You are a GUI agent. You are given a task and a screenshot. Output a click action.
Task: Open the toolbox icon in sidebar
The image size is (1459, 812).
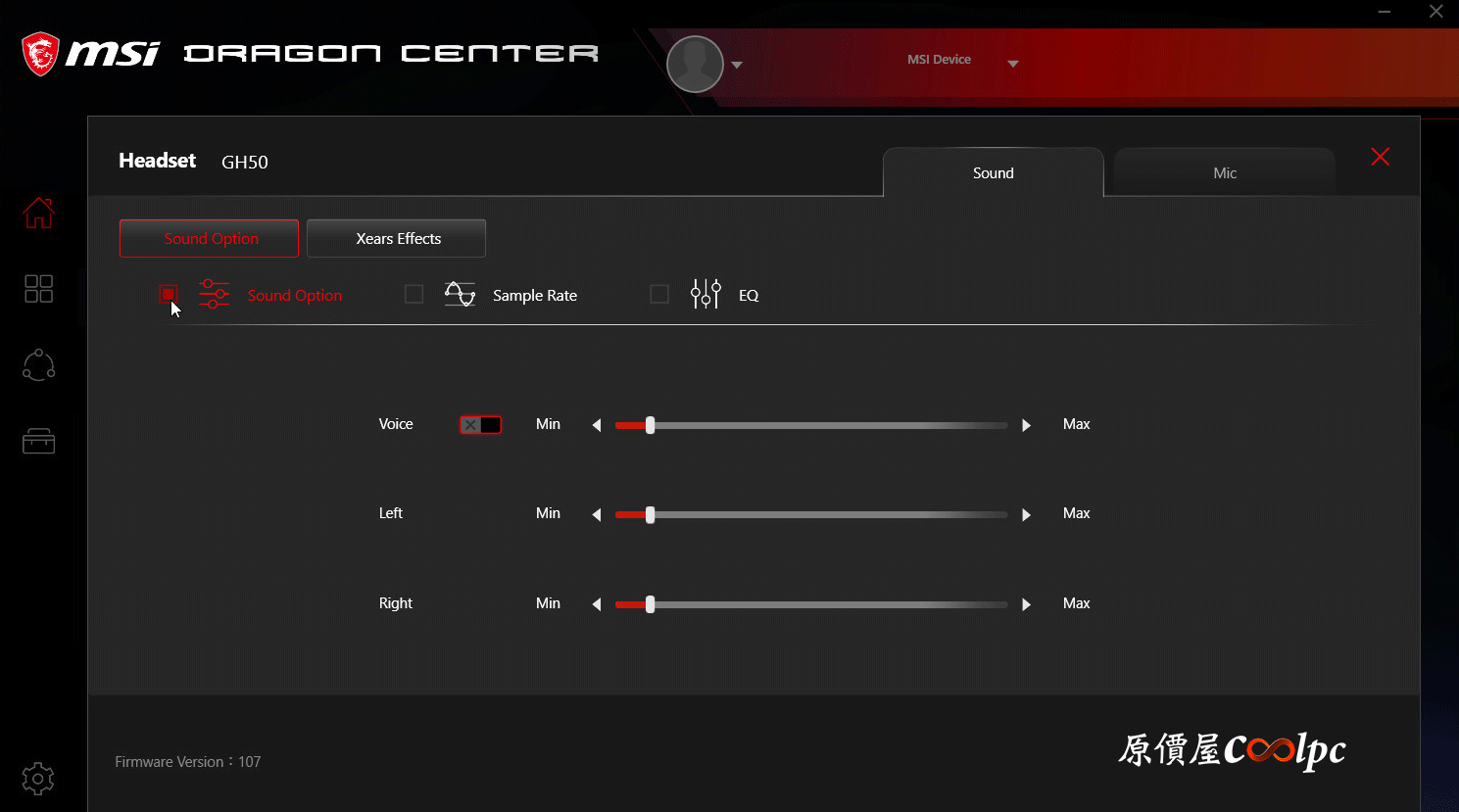tap(38, 441)
